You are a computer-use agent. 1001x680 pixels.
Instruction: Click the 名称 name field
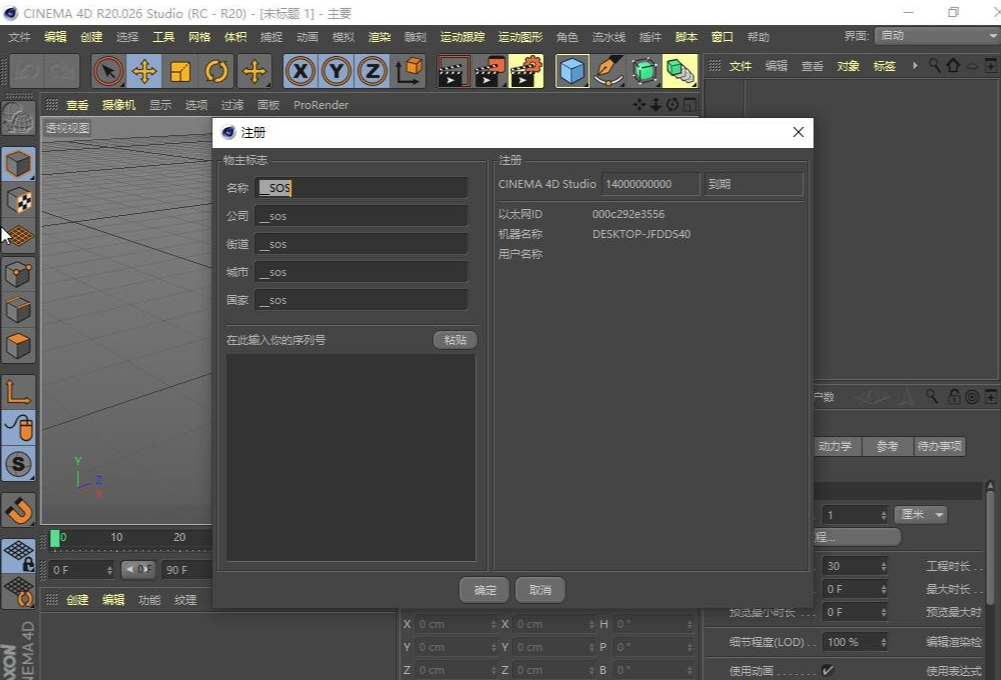[x=361, y=188]
